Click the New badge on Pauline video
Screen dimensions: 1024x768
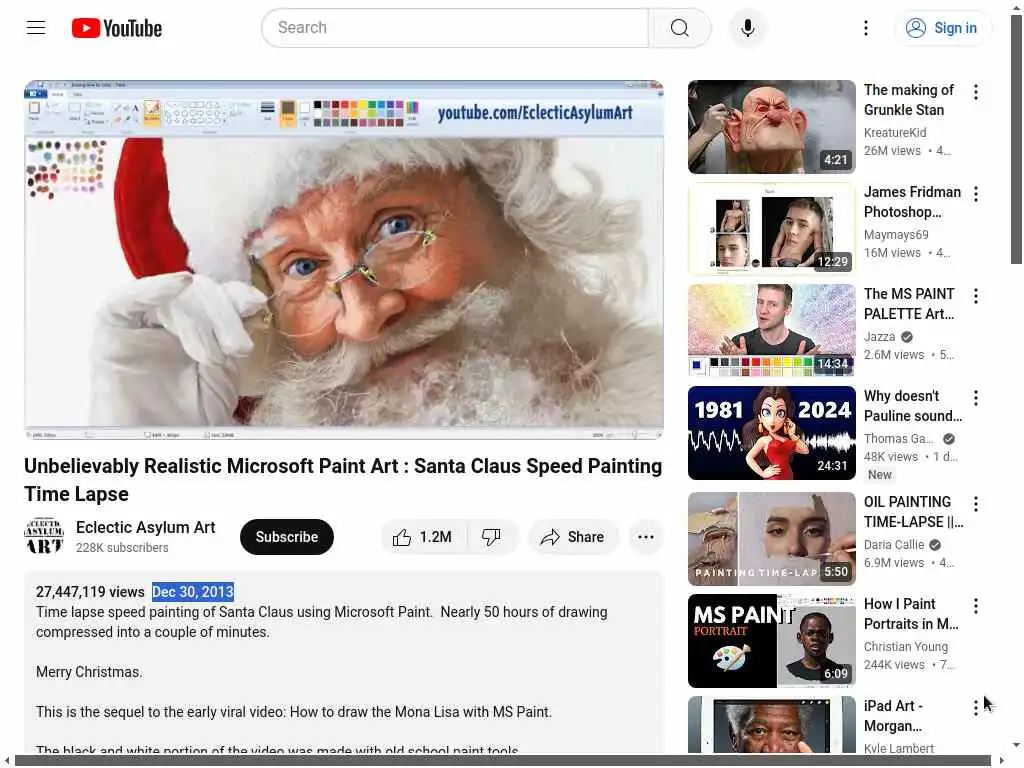[880, 475]
